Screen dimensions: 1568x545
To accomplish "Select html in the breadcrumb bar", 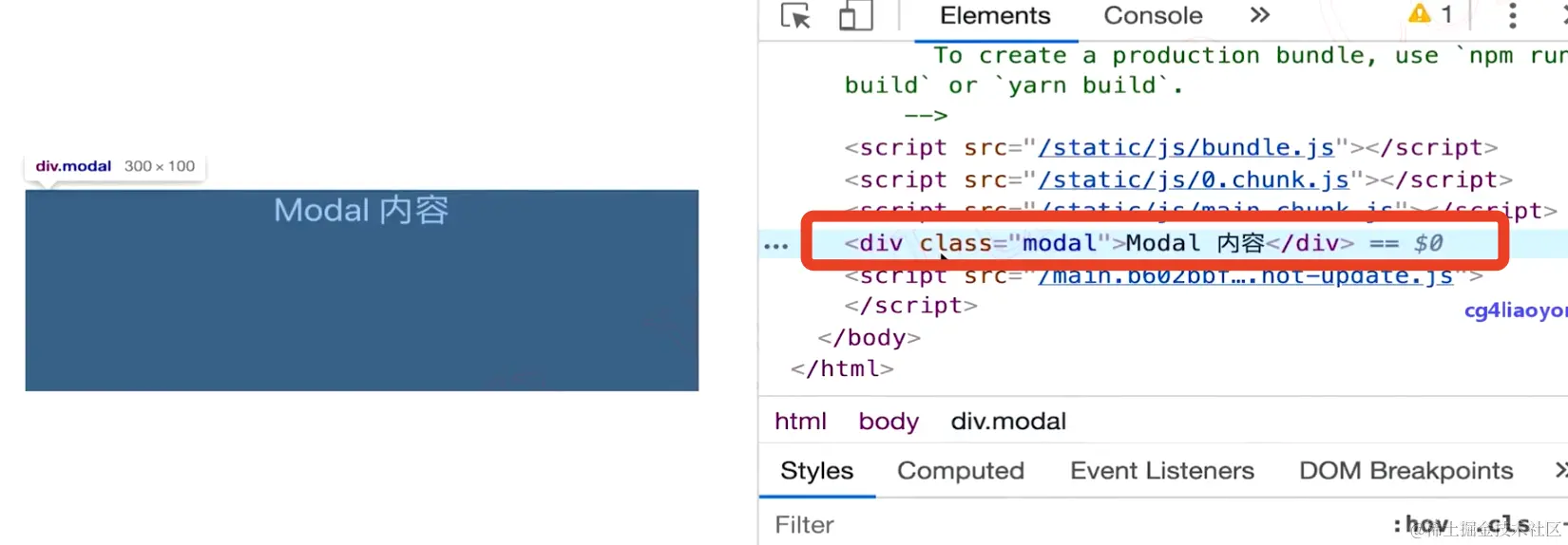I will click(x=800, y=422).
